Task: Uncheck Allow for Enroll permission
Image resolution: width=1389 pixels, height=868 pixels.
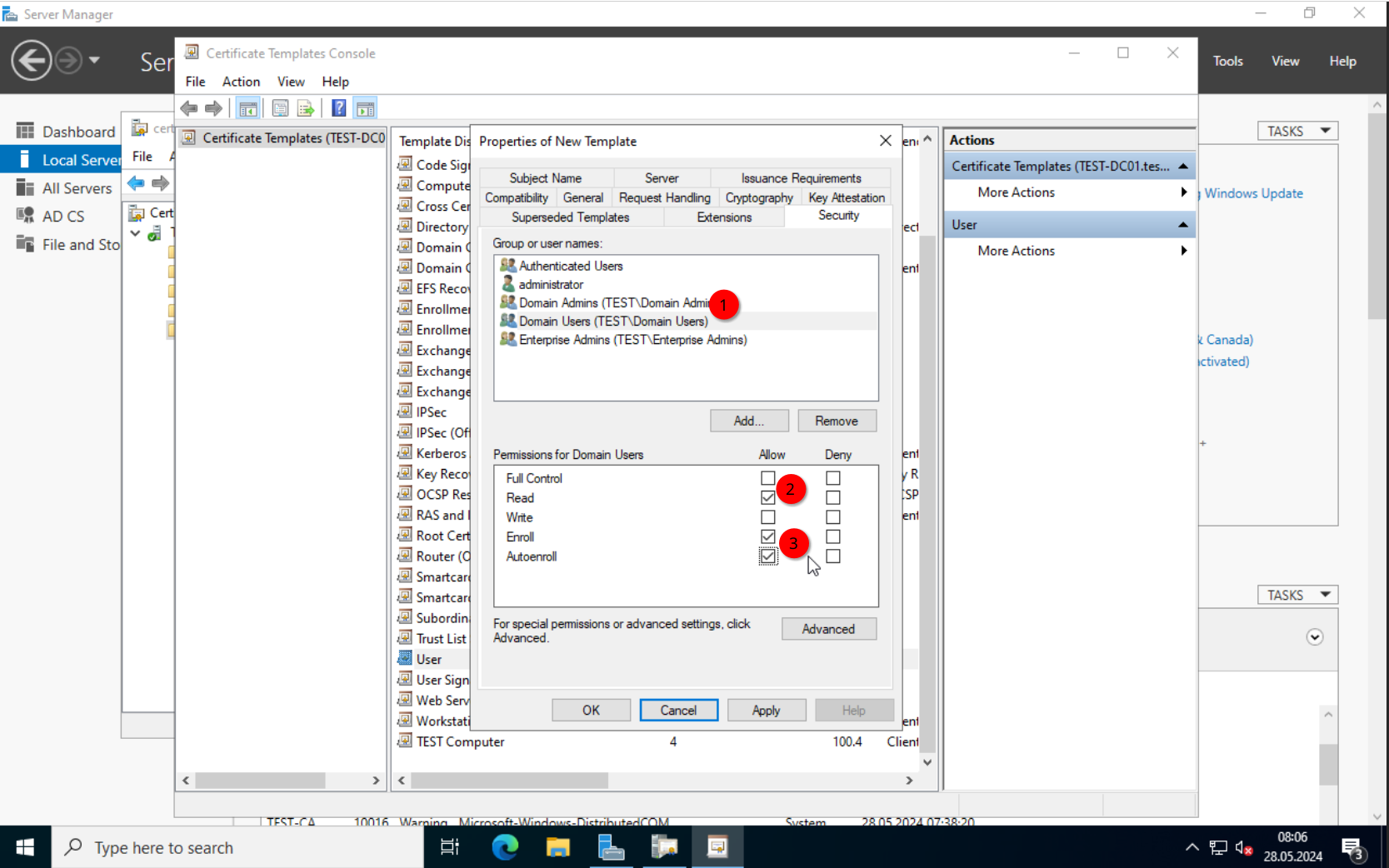Action: tap(768, 536)
